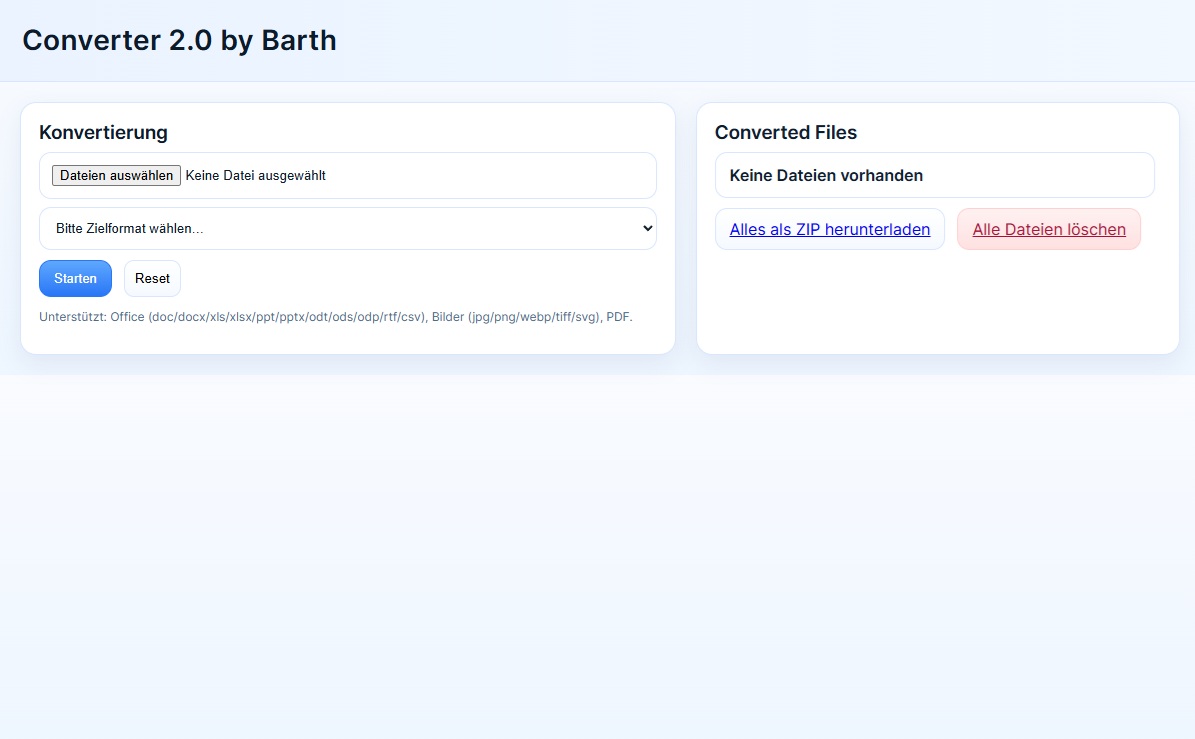Viewport: 1195px width, 739px height.
Task: Click the red 'Alle Dateien löschen' link
Action: tap(1048, 229)
